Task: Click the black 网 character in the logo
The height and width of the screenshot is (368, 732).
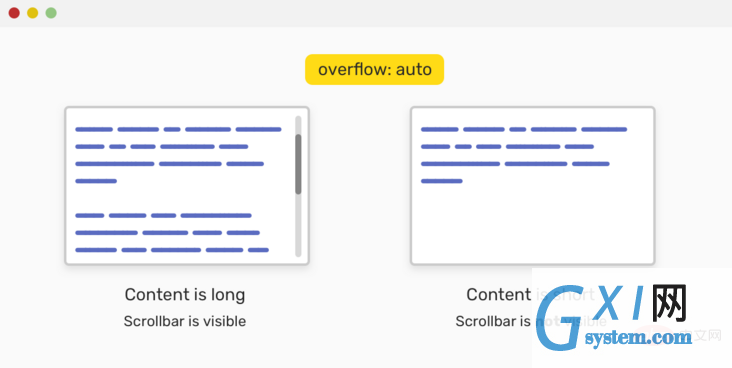Action: pyautogui.click(x=670, y=303)
